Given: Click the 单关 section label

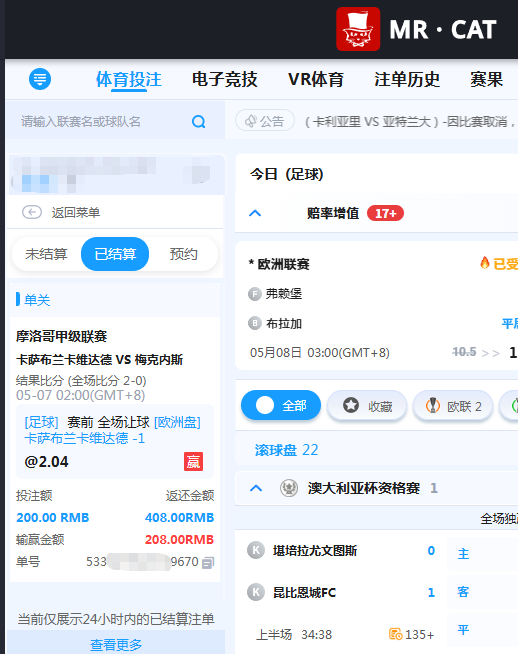Looking at the screenshot, I should [37, 300].
